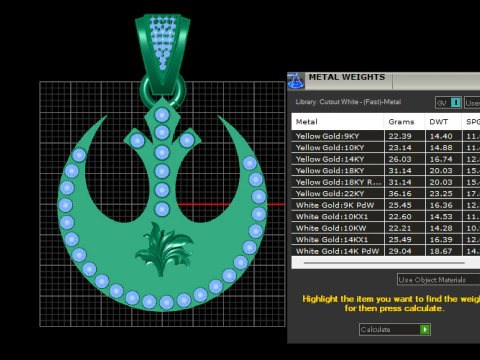This screenshot has width=480, height=360.
Task: Select the White Gold:14K PdW row
Action: click(x=386, y=251)
